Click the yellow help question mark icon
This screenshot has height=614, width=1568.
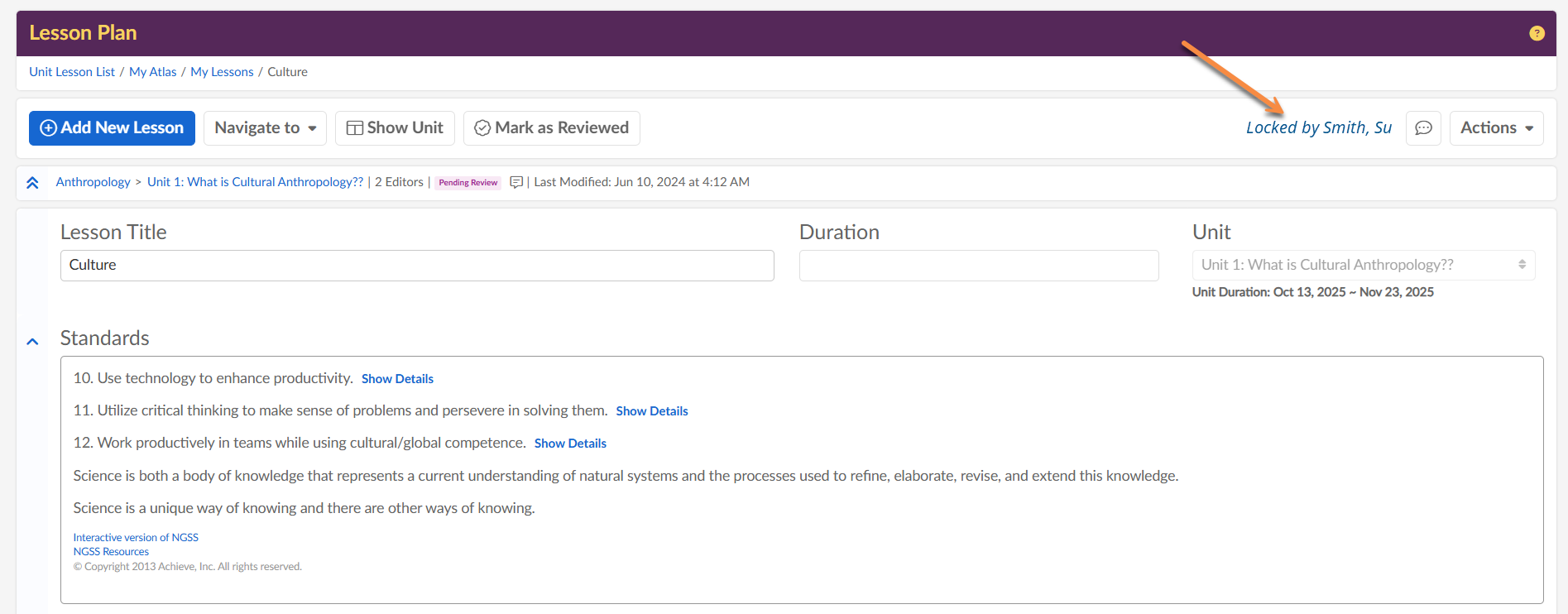1537,33
